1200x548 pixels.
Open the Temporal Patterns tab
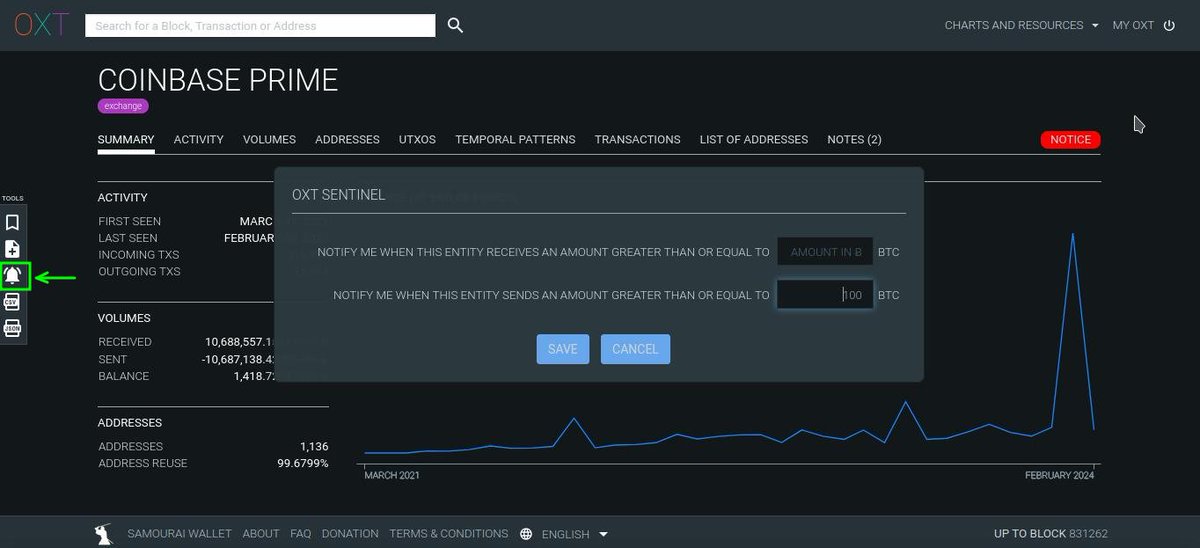pos(515,140)
